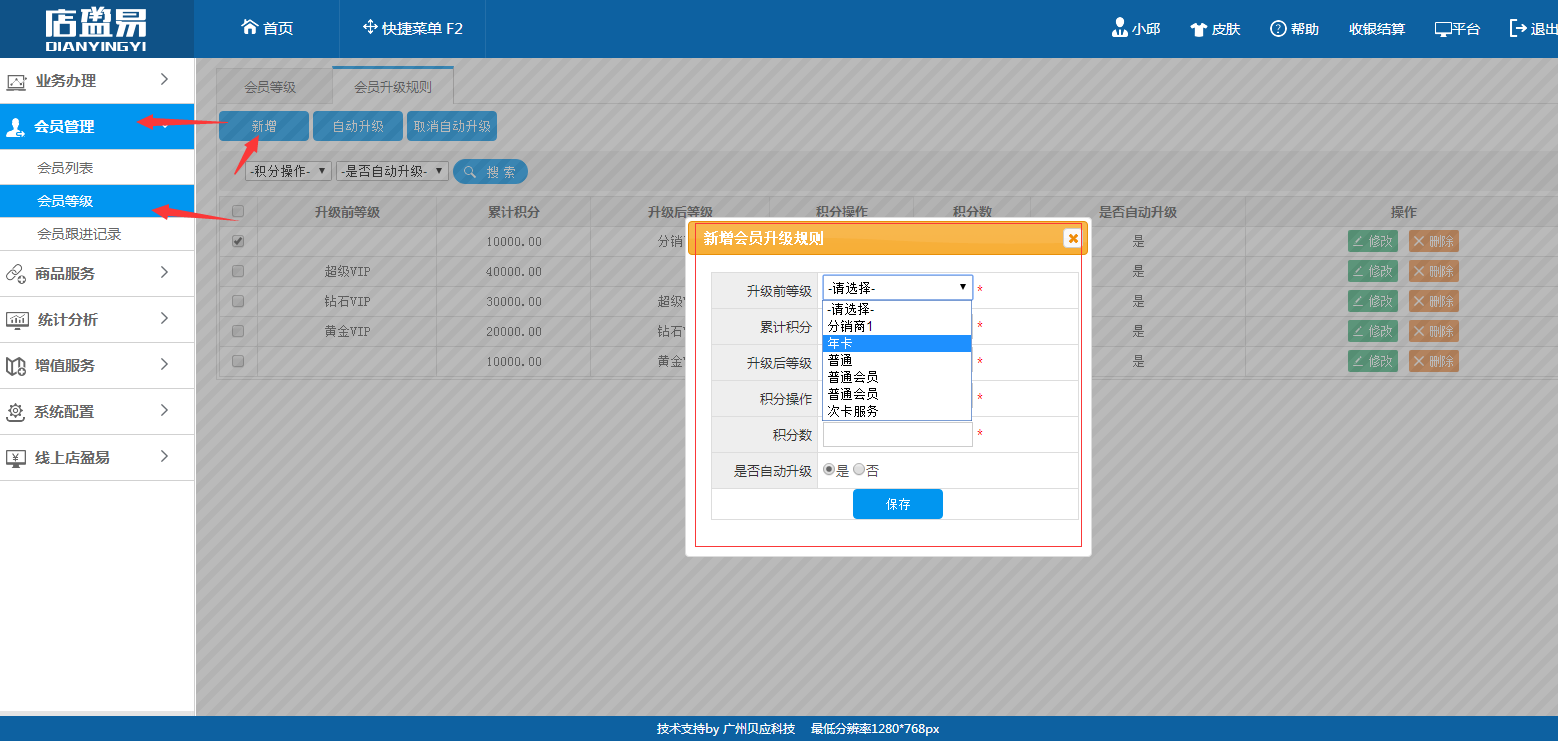Choose 分销商1 from the dropdown list
The image size is (1558, 741).
[897, 326]
